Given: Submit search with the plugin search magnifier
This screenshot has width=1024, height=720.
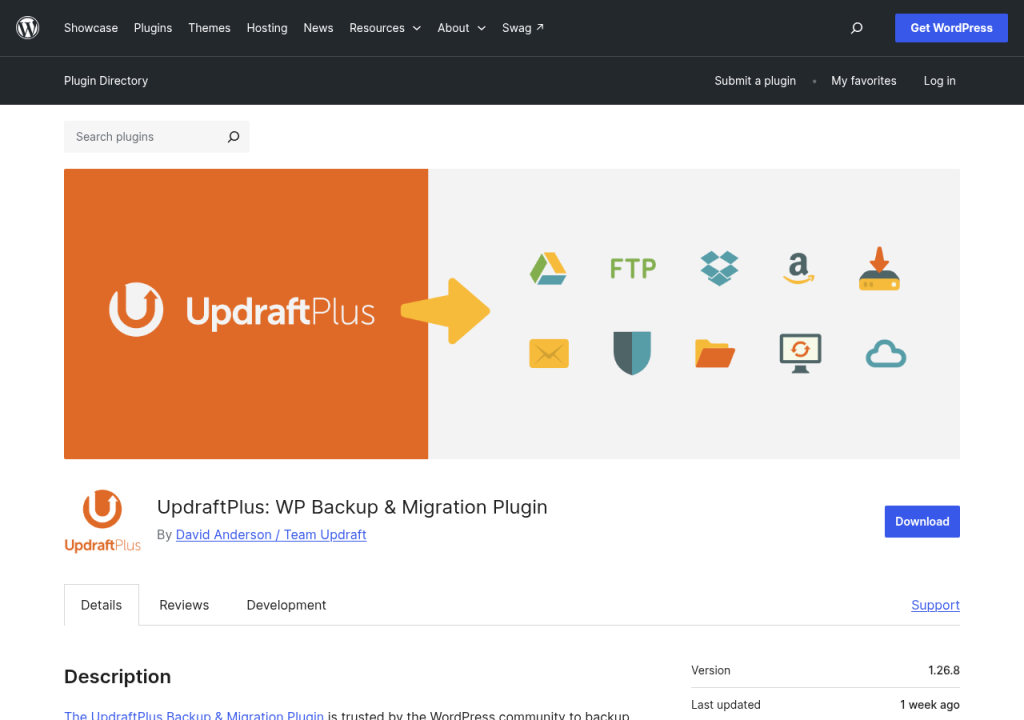Looking at the screenshot, I should click(x=233, y=137).
